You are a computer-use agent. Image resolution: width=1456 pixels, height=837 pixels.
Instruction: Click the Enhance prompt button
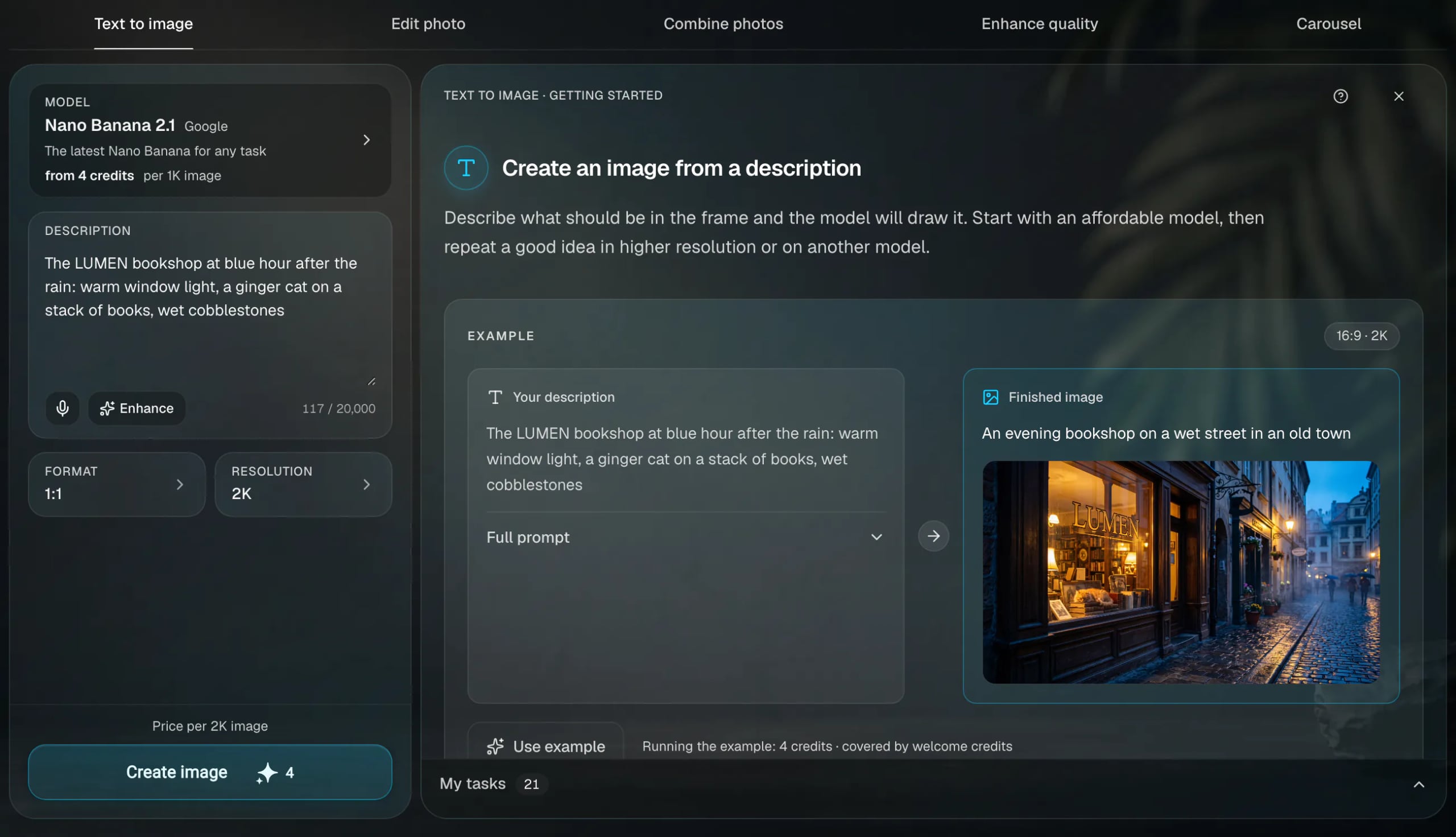[x=136, y=408]
